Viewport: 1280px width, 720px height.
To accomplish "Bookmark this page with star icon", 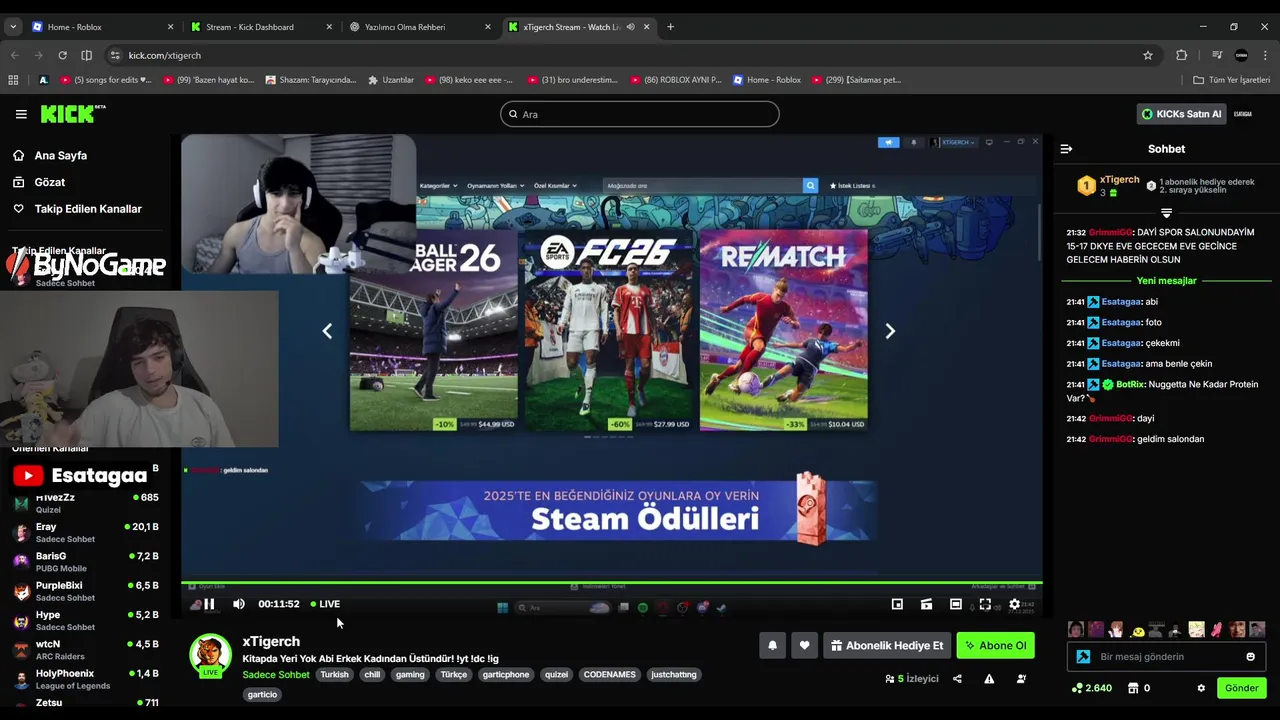I will tap(1148, 55).
